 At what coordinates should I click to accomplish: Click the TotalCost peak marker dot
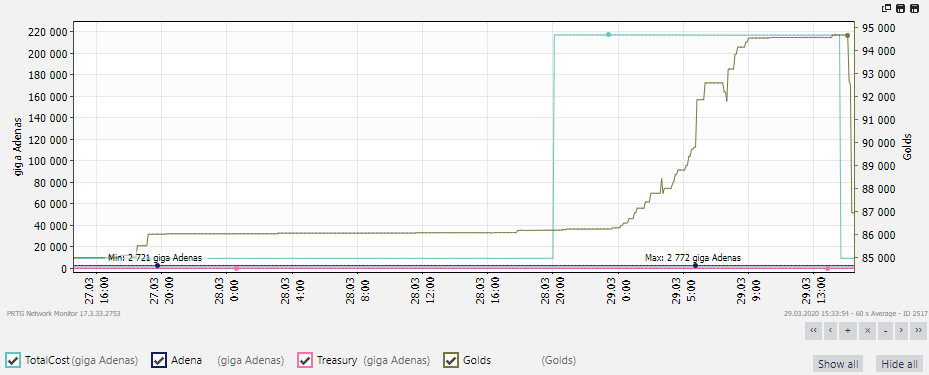(608, 34)
